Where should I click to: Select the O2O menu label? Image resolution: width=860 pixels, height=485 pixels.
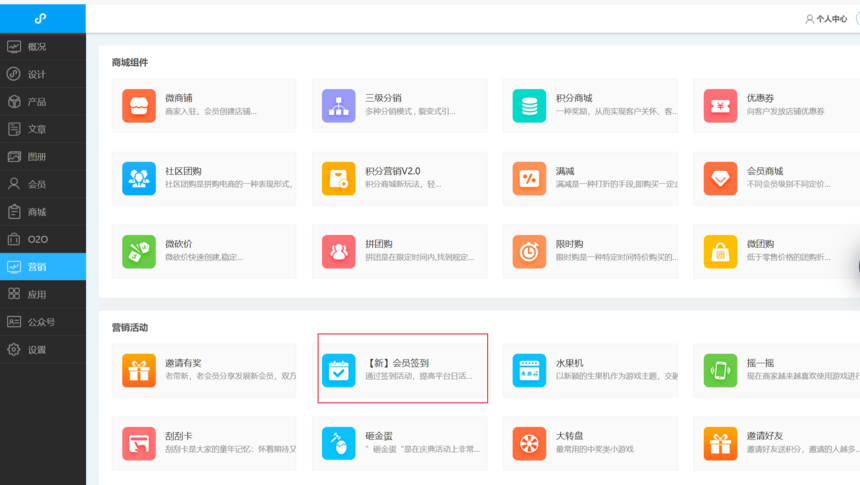point(38,239)
